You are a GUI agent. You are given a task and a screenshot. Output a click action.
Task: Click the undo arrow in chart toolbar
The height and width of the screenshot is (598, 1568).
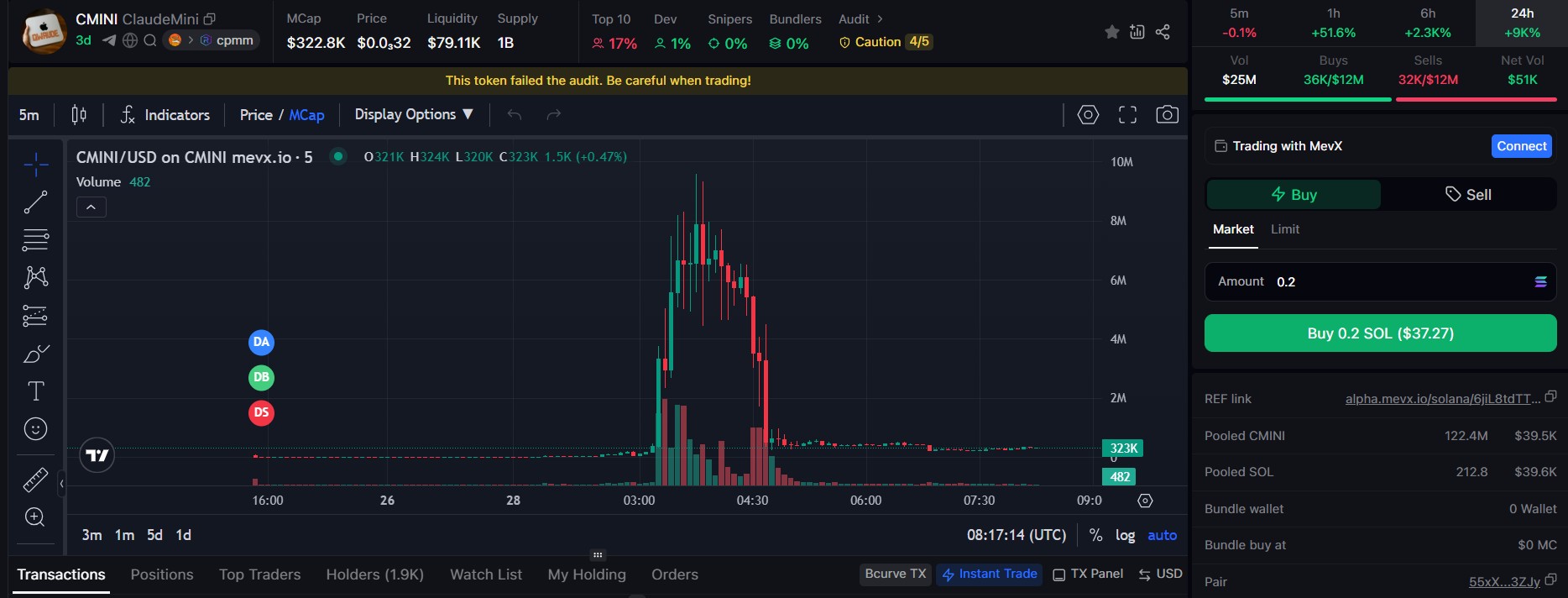515,115
